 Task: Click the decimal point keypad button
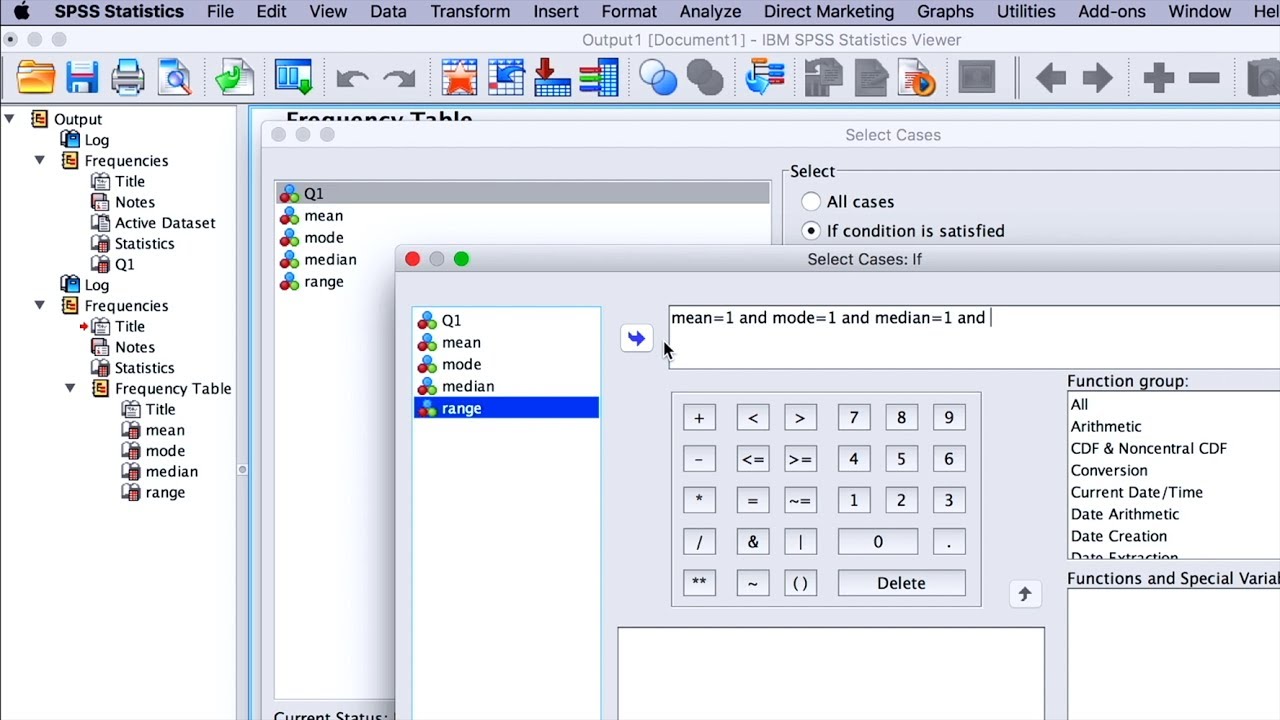pos(949,542)
